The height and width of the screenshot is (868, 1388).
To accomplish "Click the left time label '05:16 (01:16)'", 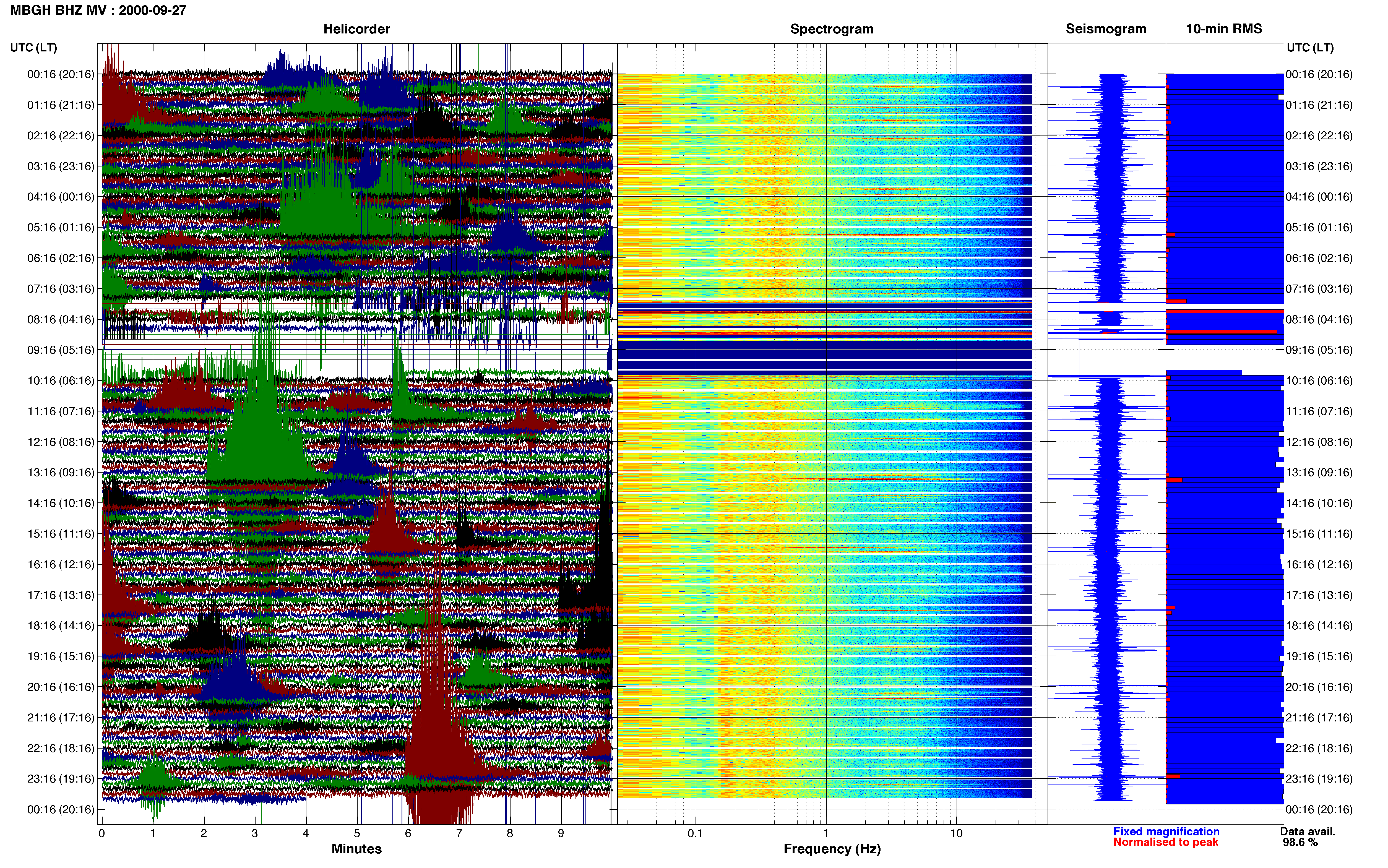I will tap(61, 227).
